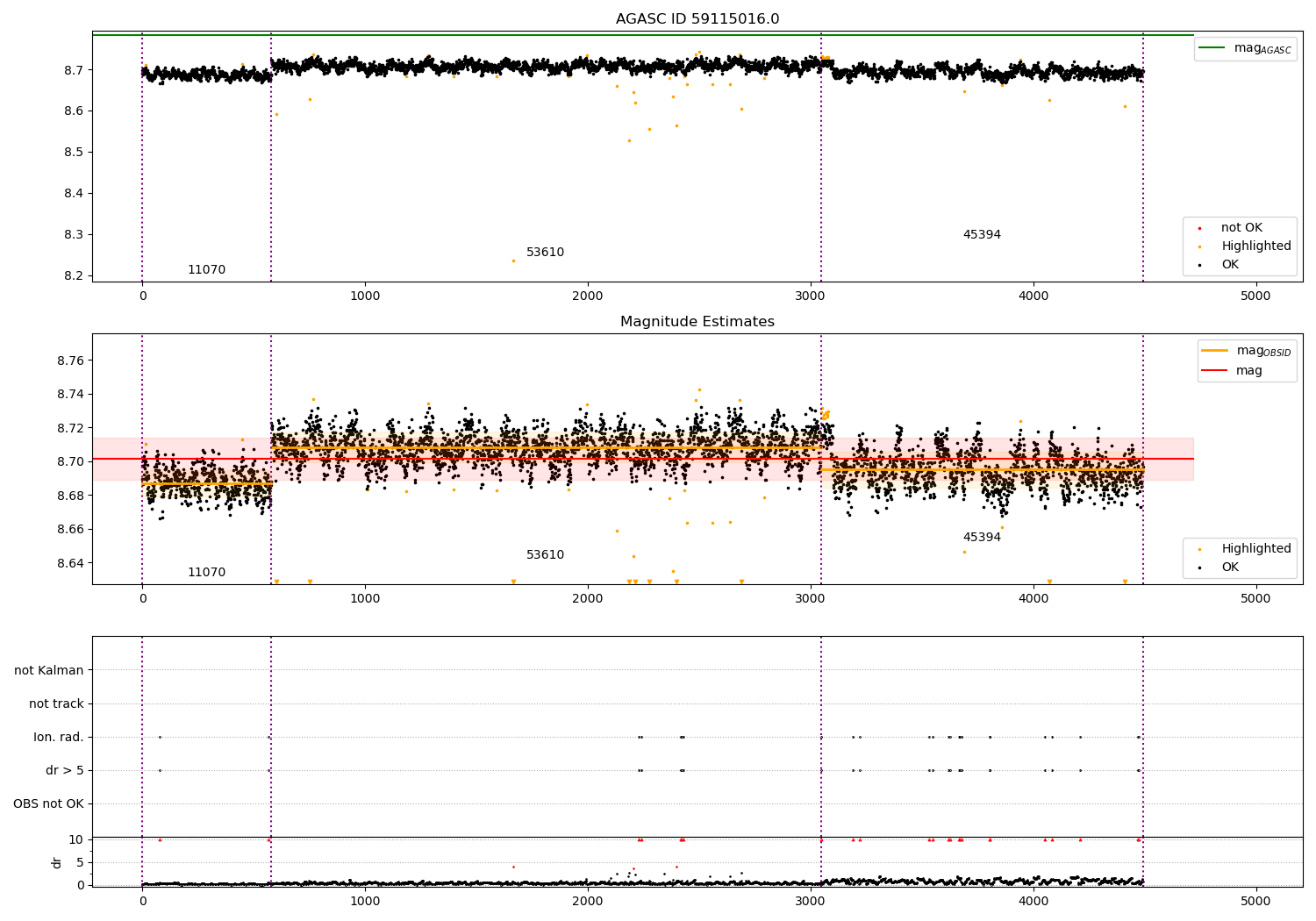Click the 11070 observation label in the top plot
1316x921 pixels.
206,270
